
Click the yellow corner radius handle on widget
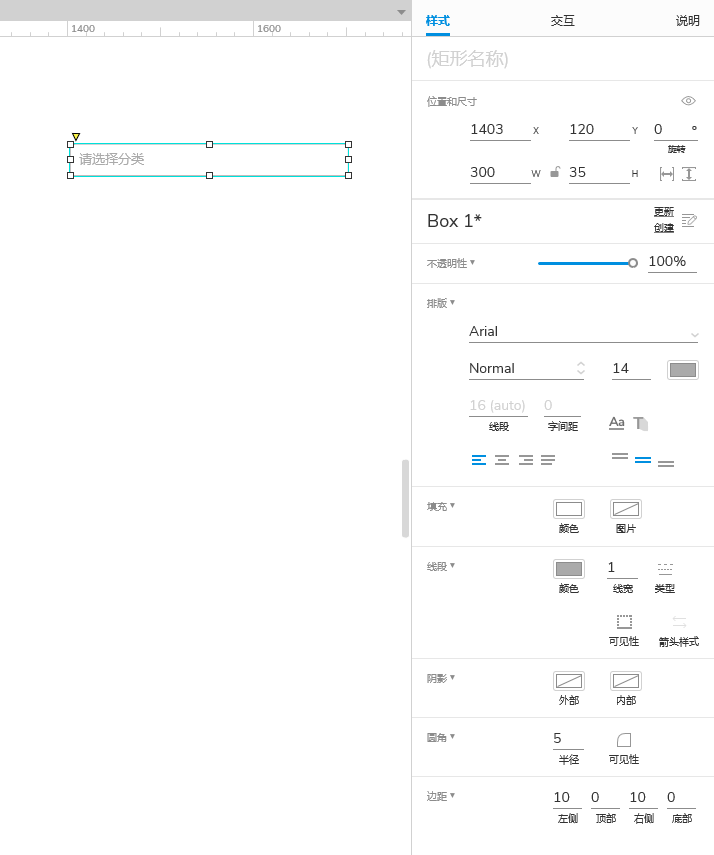(x=76, y=136)
